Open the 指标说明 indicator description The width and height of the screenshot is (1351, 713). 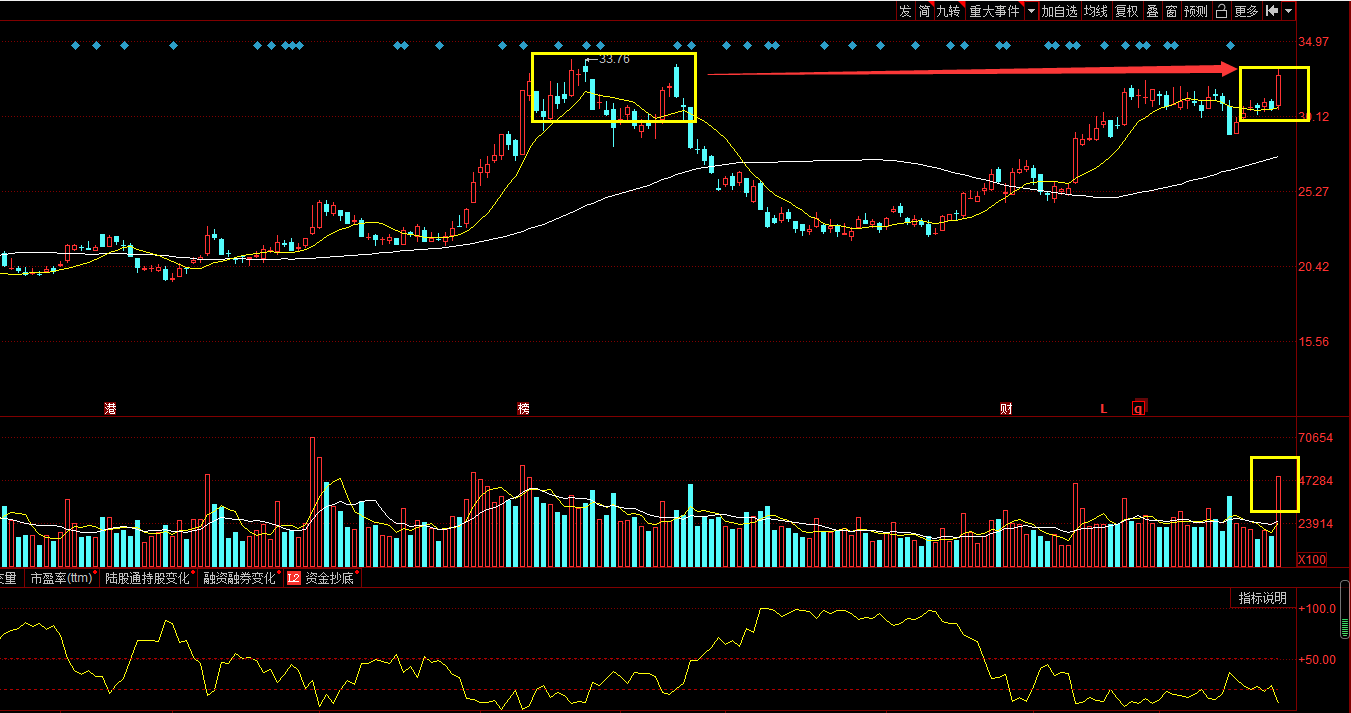[1262, 598]
